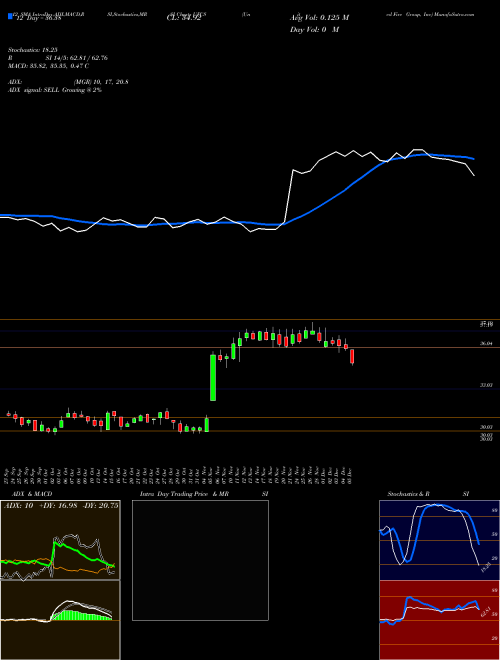Click the 'ADX signal: SELL Growing @ 2%' line

(55, 90)
